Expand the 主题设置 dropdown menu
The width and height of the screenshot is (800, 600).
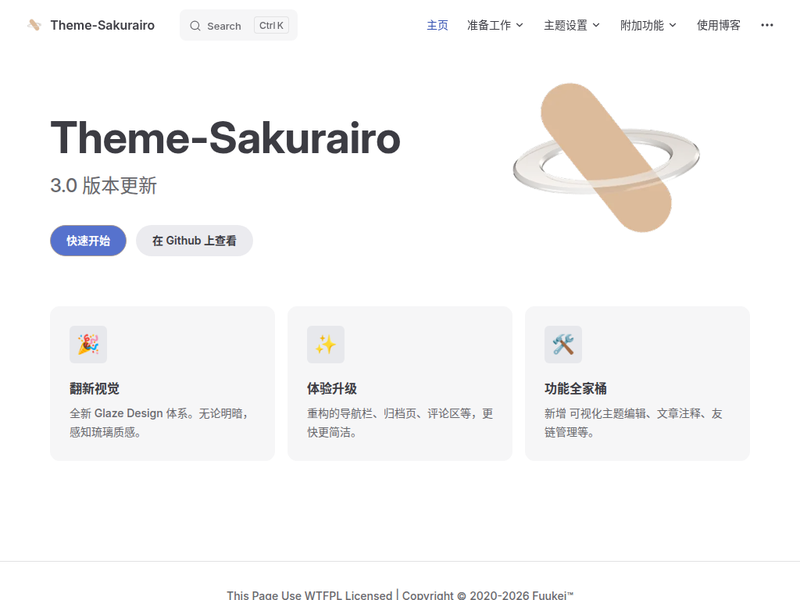click(x=571, y=25)
